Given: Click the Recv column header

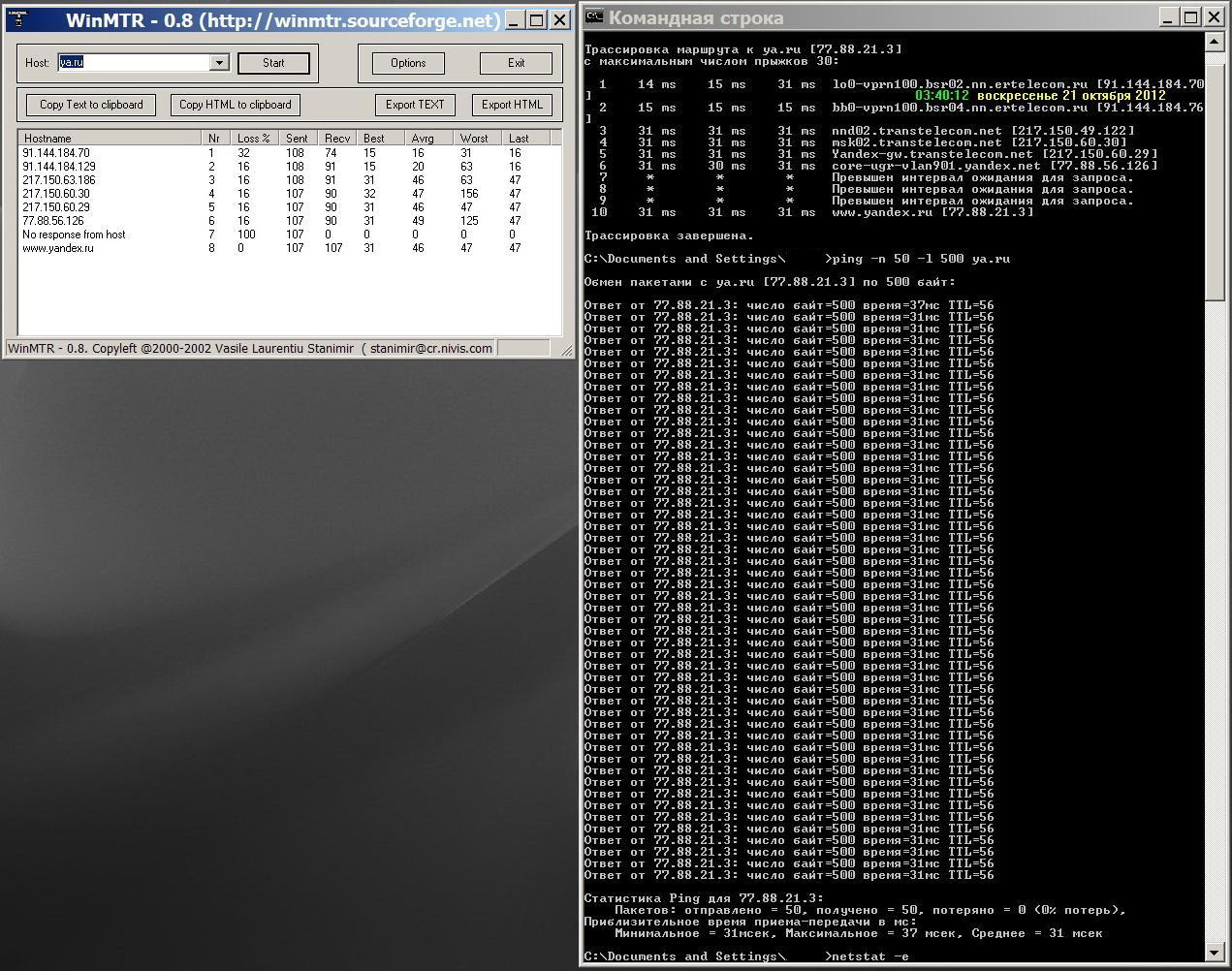Looking at the screenshot, I should tap(337, 139).
